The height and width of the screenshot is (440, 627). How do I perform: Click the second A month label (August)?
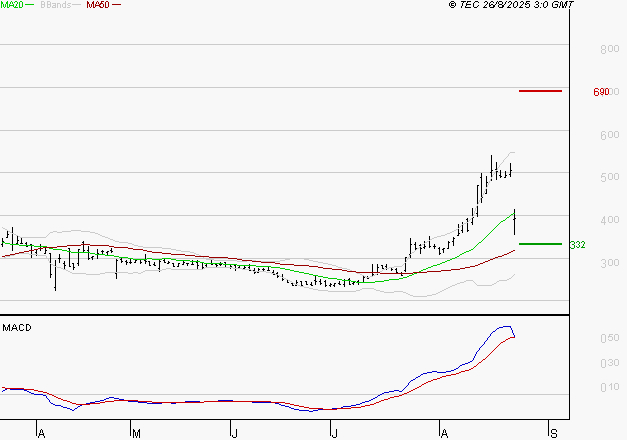[x=444, y=434]
